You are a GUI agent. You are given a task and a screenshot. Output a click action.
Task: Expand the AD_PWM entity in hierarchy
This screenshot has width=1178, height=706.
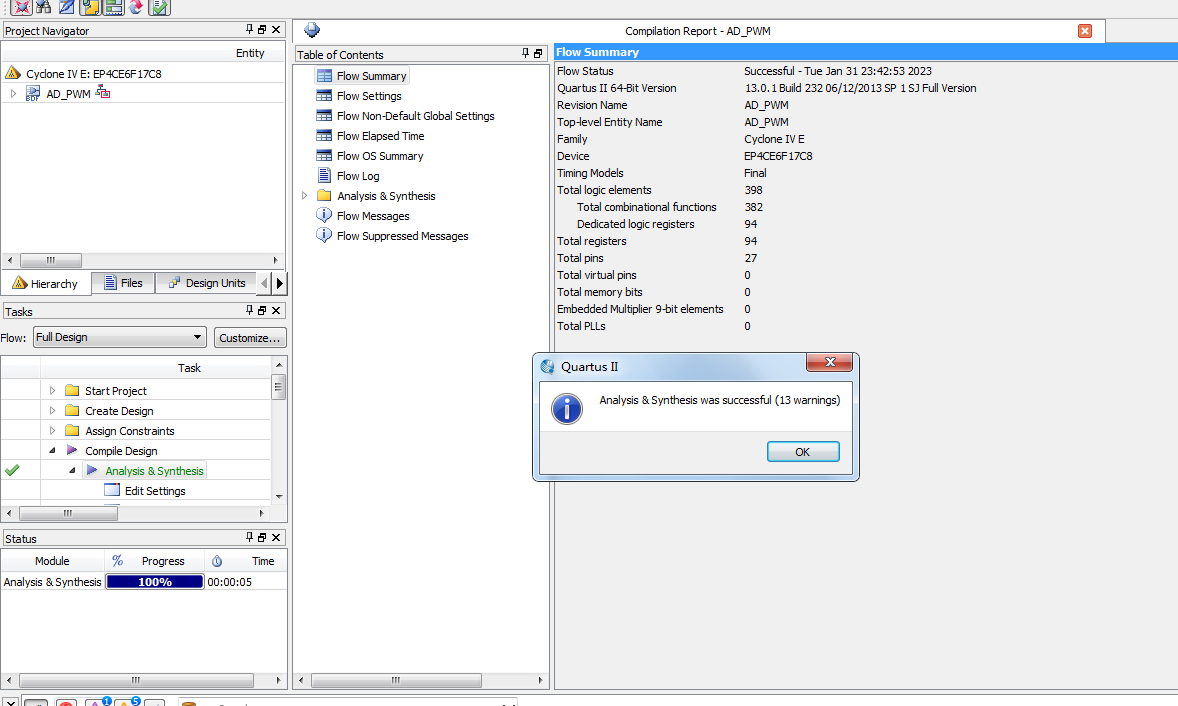[x=14, y=93]
